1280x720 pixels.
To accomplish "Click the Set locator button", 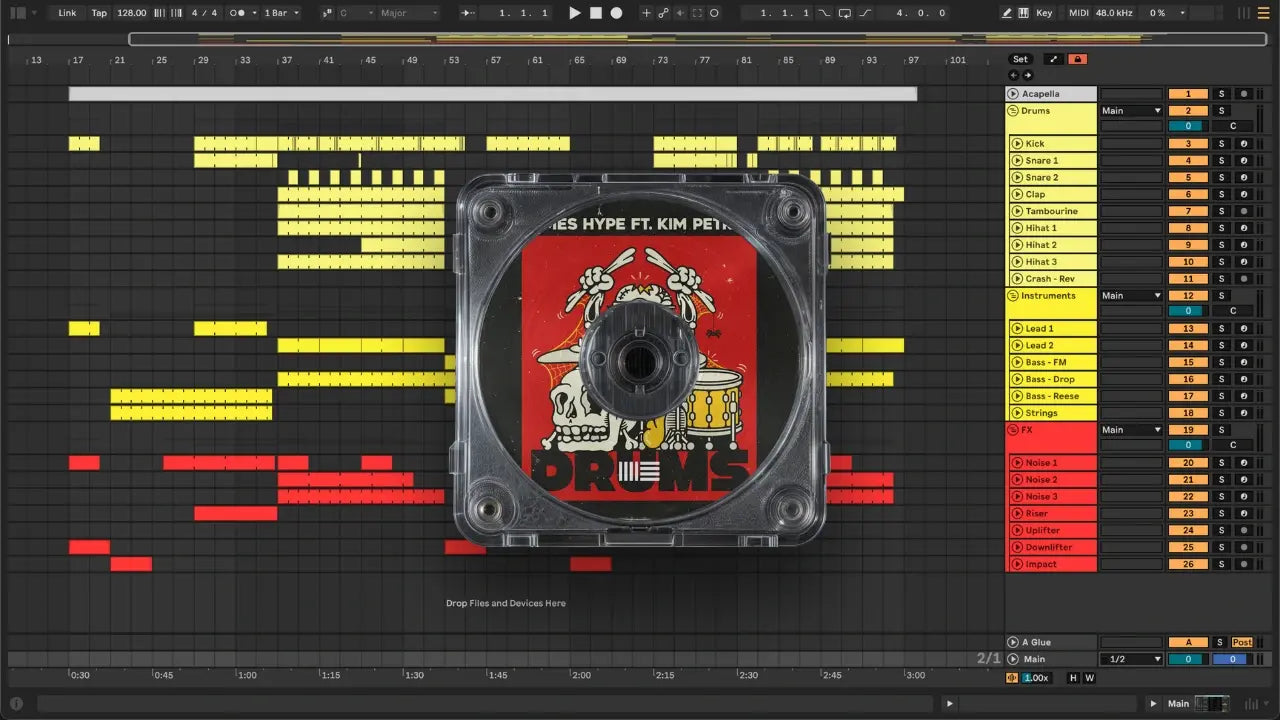I will pos(1019,59).
